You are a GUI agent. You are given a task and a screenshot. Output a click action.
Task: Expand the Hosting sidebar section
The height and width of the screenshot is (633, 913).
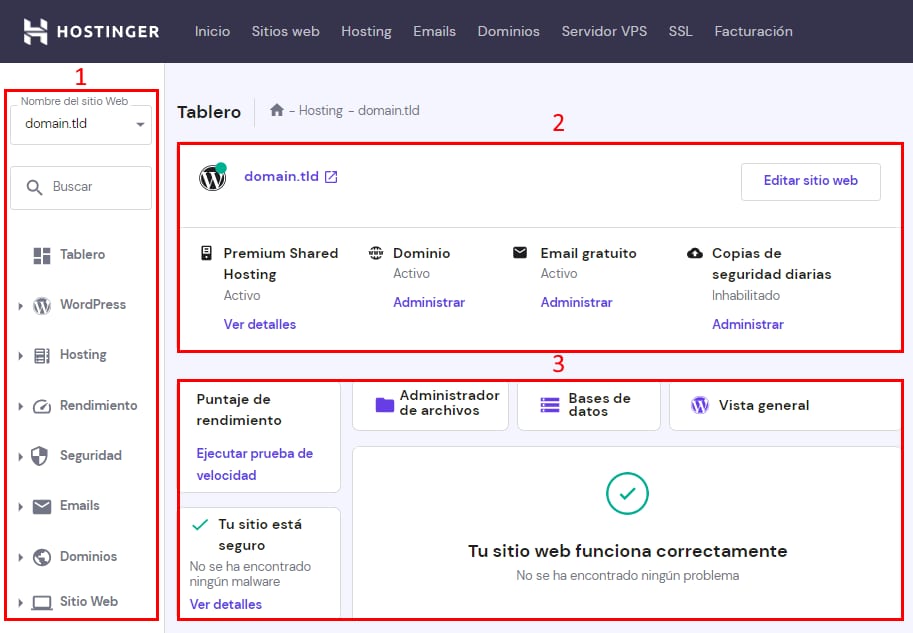pyautogui.click(x=21, y=356)
